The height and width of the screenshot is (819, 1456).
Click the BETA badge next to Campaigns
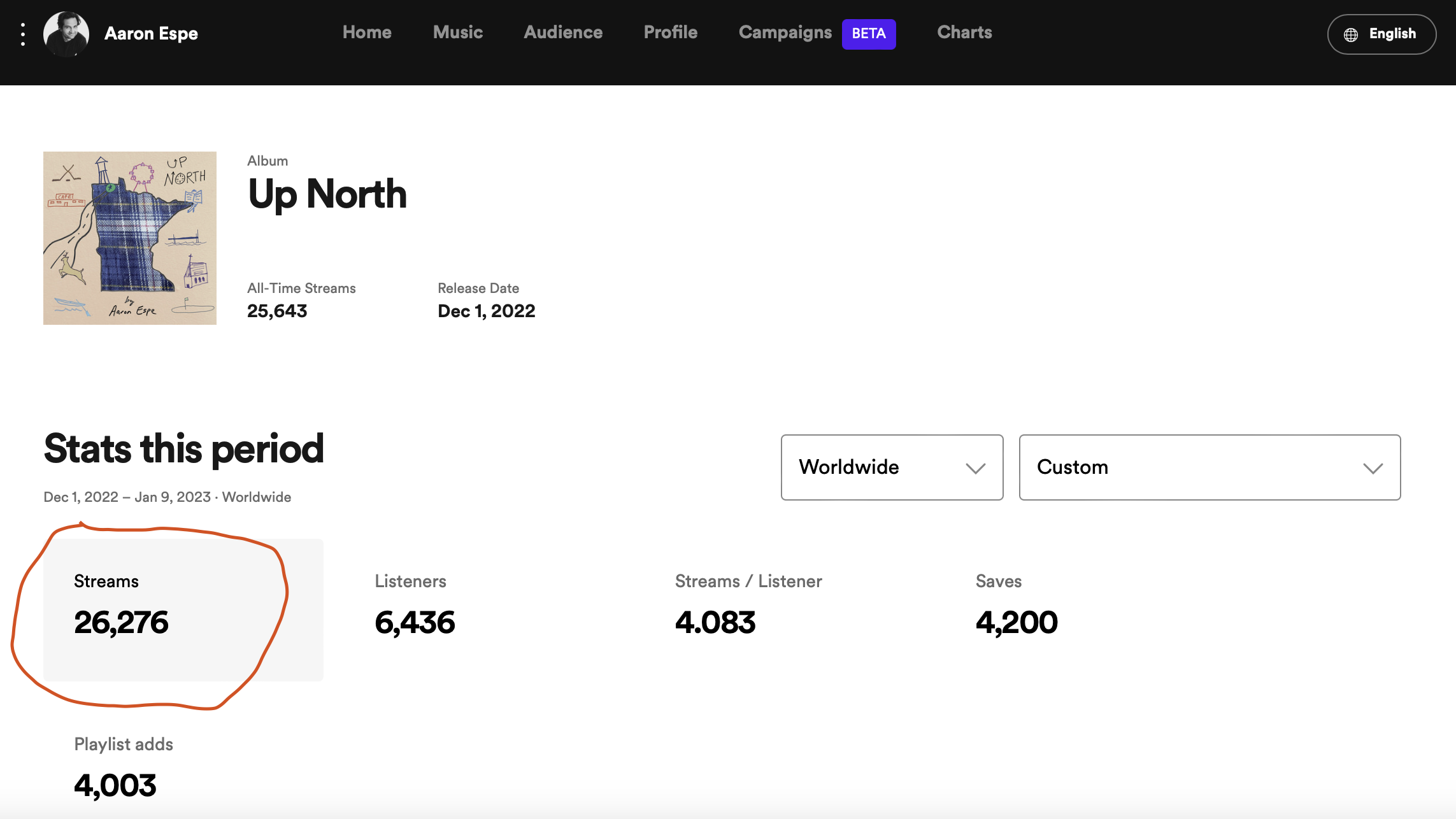click(869, 34)
